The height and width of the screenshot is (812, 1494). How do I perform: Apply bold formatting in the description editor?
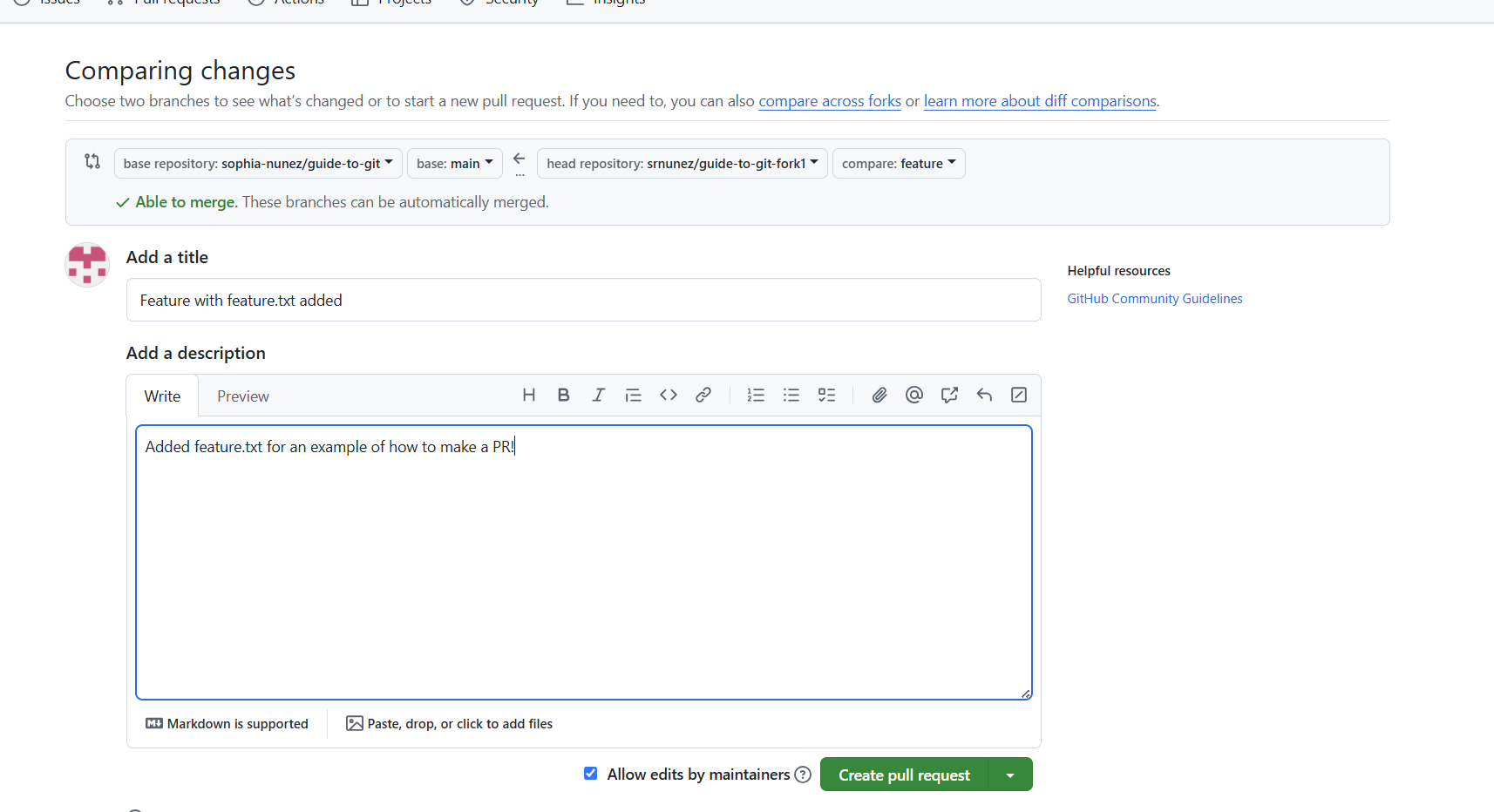[563, 395]
